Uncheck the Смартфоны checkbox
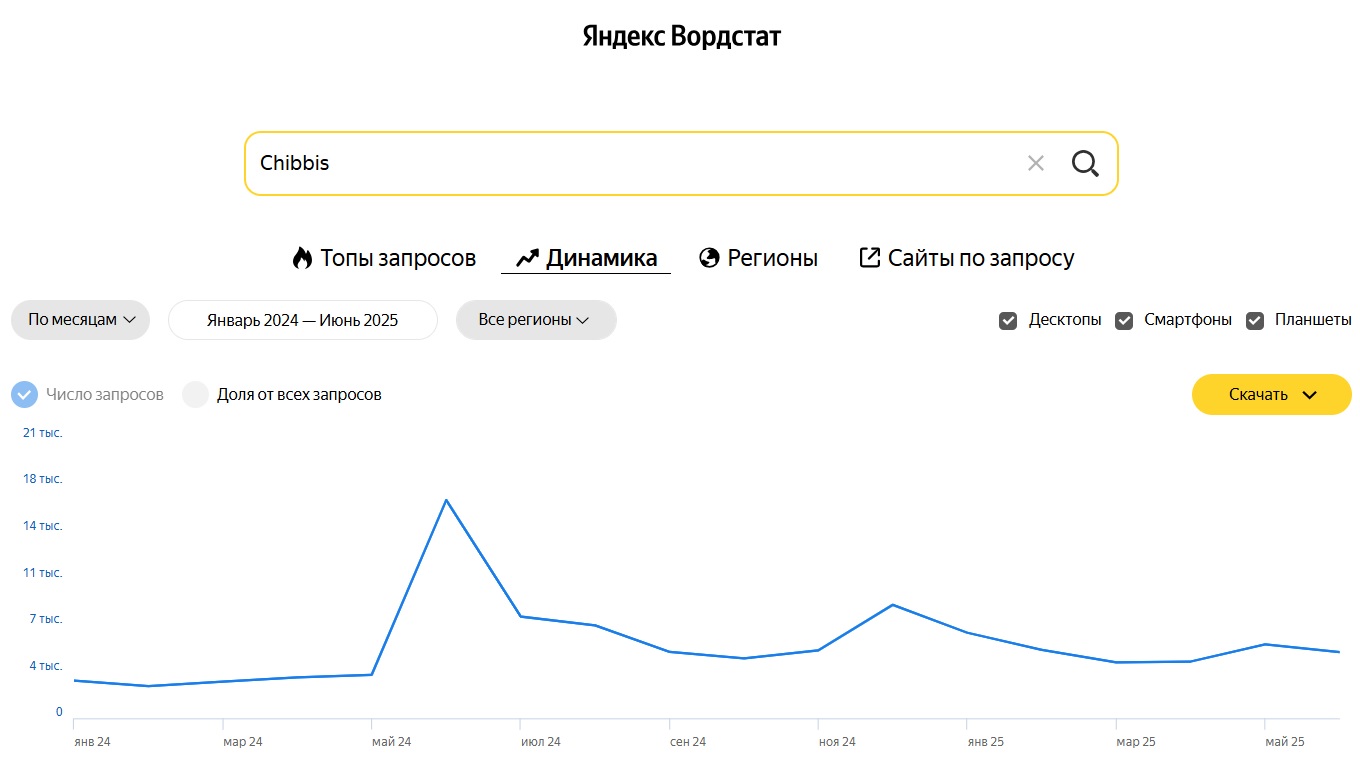This screenshot has width=1360, height=759. click(1124, 320)
